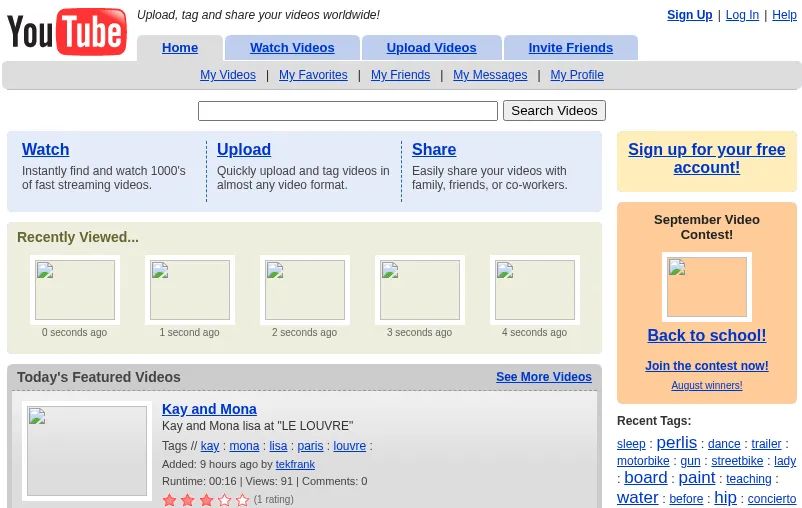Open the August winners! link
The width and height of the screenshot is (802, 508).
[707, 385]
